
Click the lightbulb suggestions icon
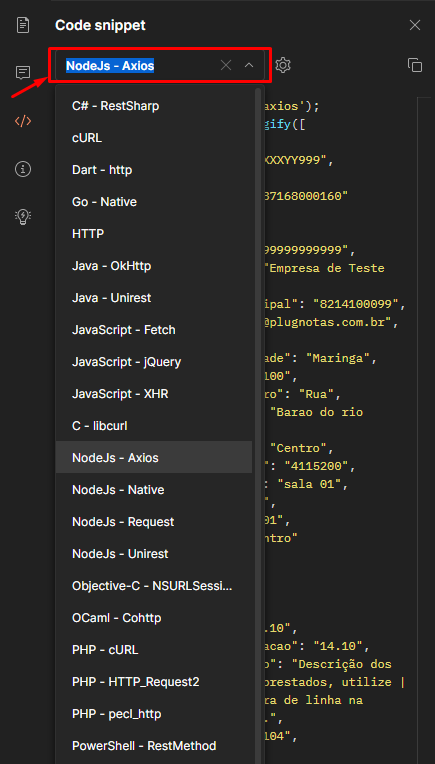pos(23,216)
